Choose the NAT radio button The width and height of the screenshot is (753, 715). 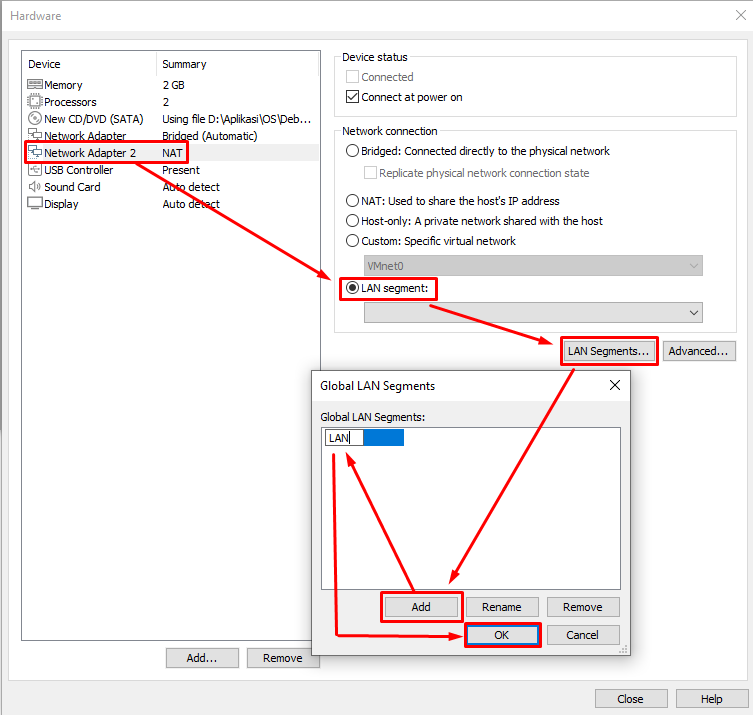[x=352, y=201]
